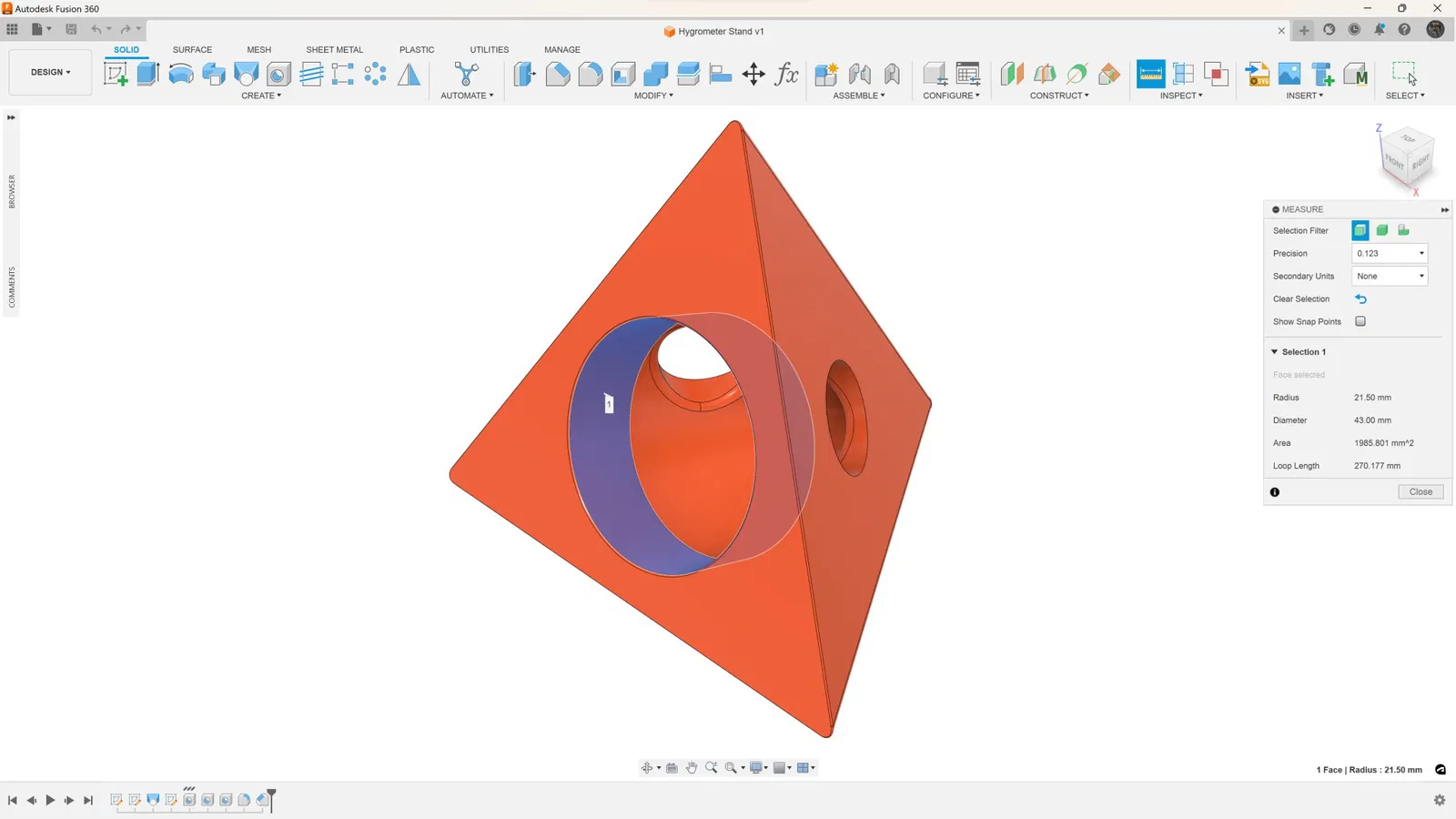Open the Comments side panel
The width and height of the screenshot is (1456, 819).
point(12,287)
